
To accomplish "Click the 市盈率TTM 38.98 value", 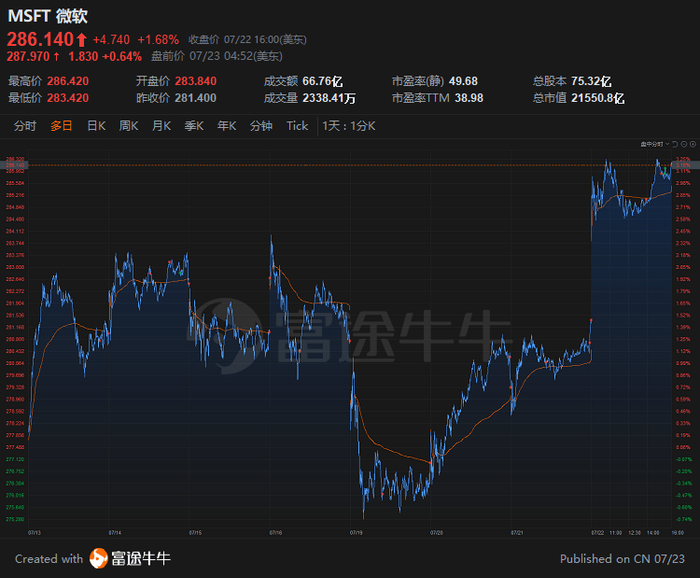I will click(469, 98).
